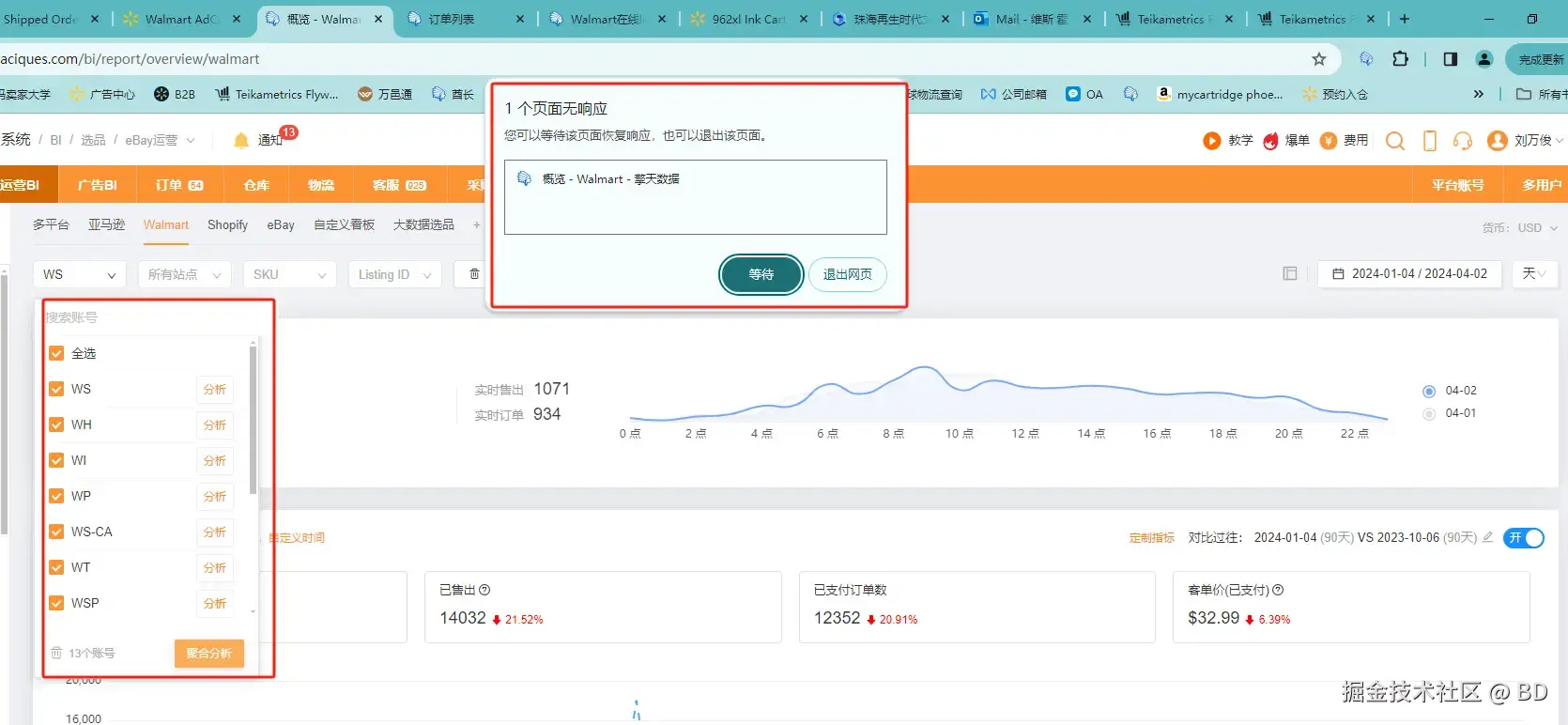Click the customer service headset icon
The width and height of the screenshot is (1568, 725).
click(x=1462, y=141)
